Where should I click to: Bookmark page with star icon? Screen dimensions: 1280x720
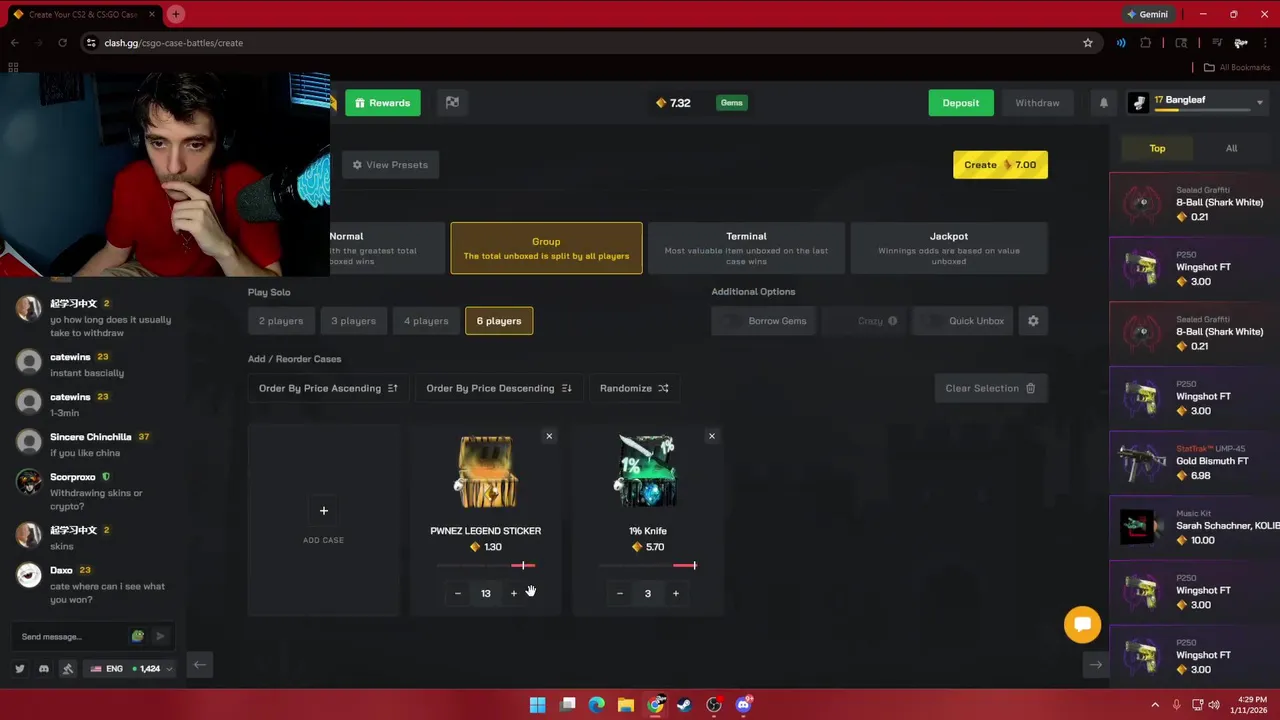tap(1088, 43)
